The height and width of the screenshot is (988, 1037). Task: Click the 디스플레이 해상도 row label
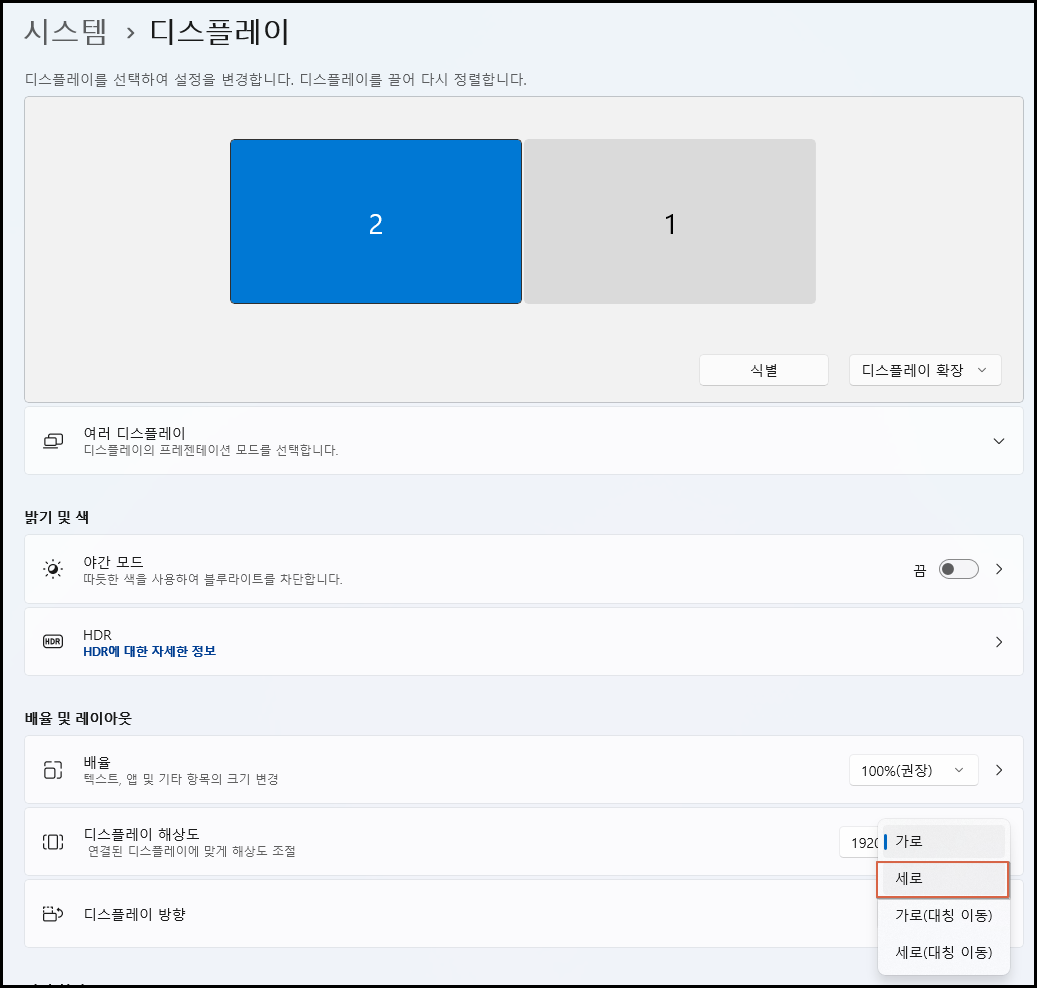pyautogui.click(x=142, y=834)
